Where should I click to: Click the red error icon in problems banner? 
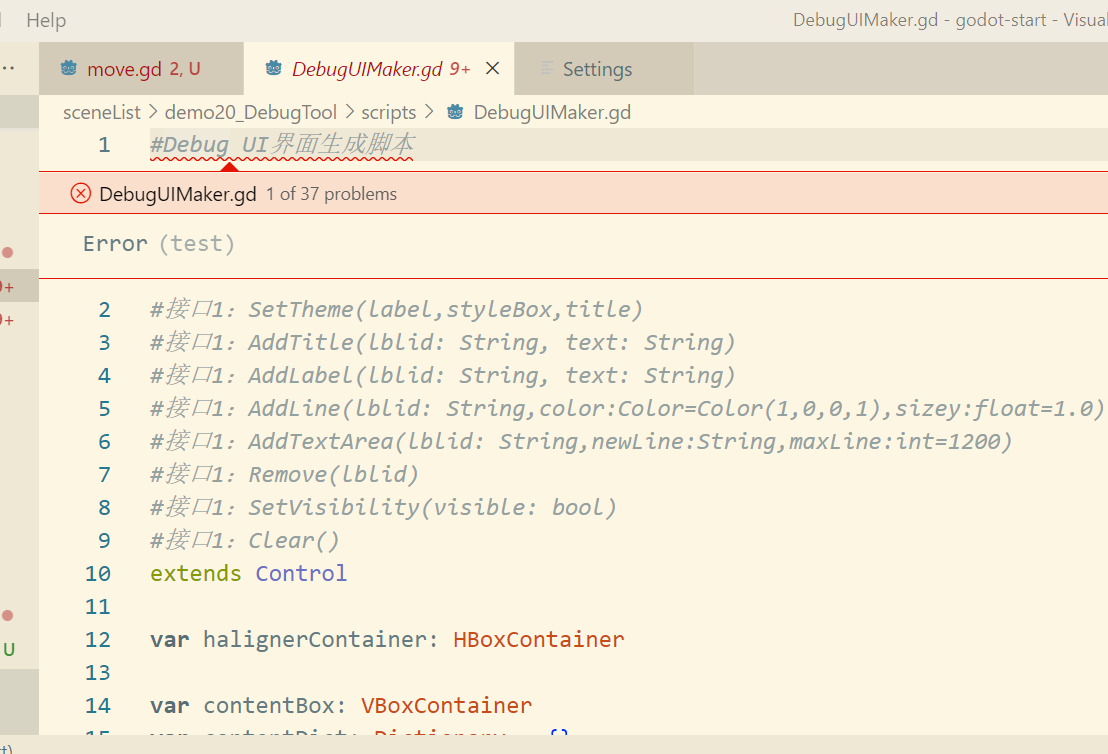(81, 193)
